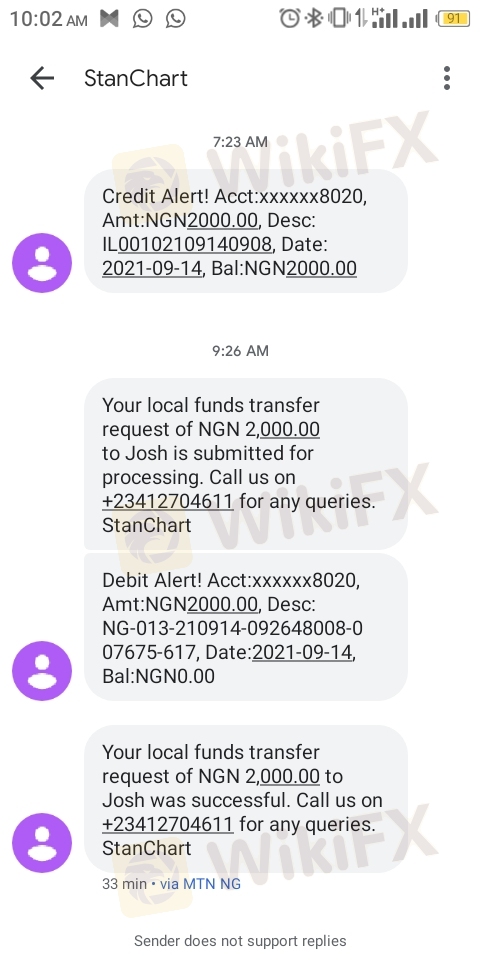This screenshot has height=960, width=480.
Task: Tap the 2021-09-14 date in Credit Alert
Action: point(152,269)
